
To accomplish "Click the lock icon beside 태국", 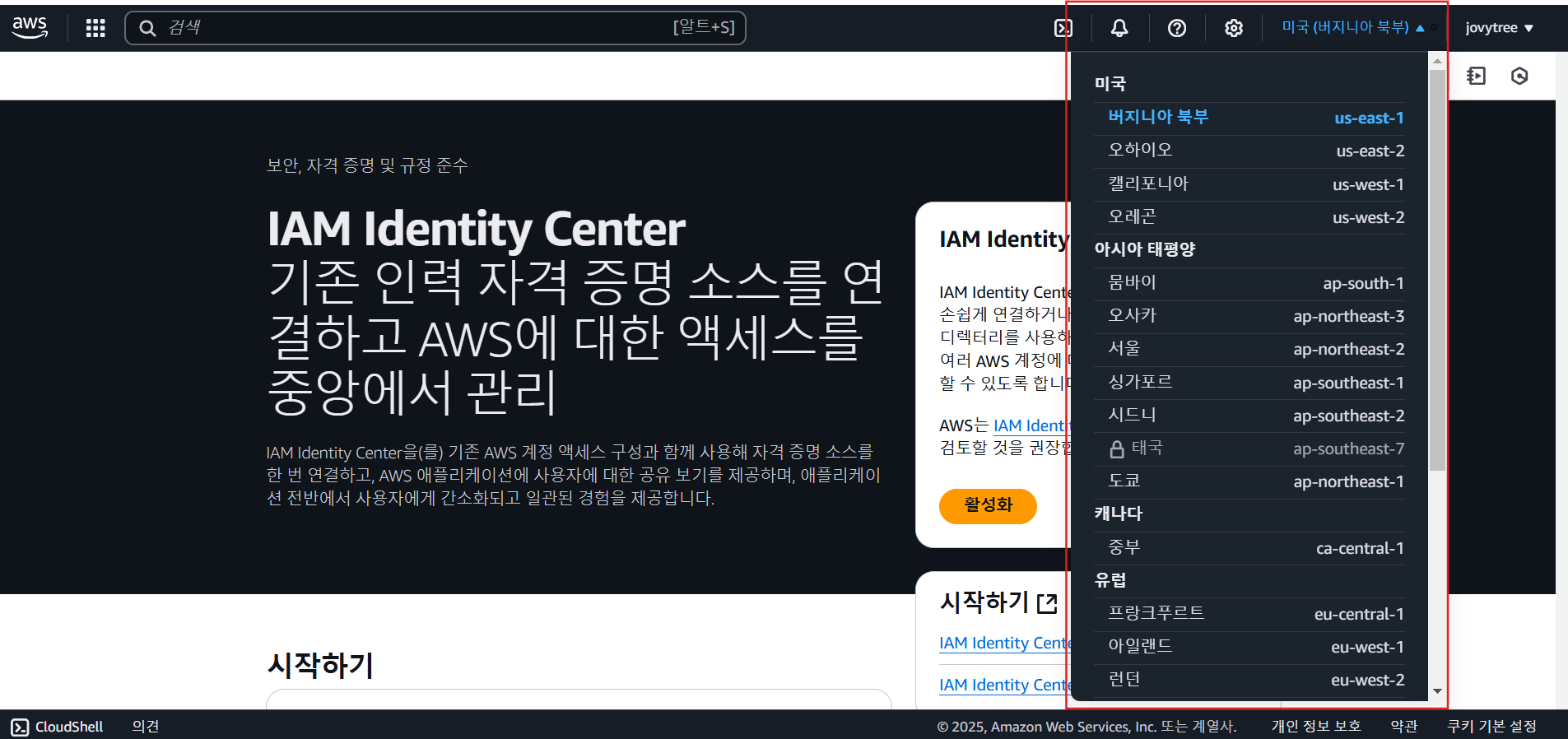I will coord(1117,449).
